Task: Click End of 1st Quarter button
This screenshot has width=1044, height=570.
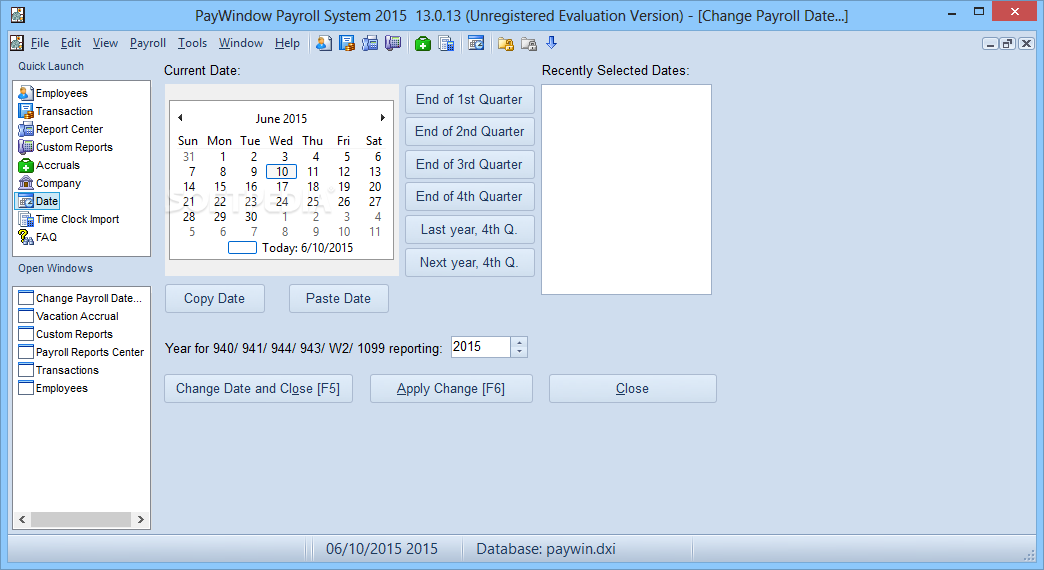Action: 469,100
